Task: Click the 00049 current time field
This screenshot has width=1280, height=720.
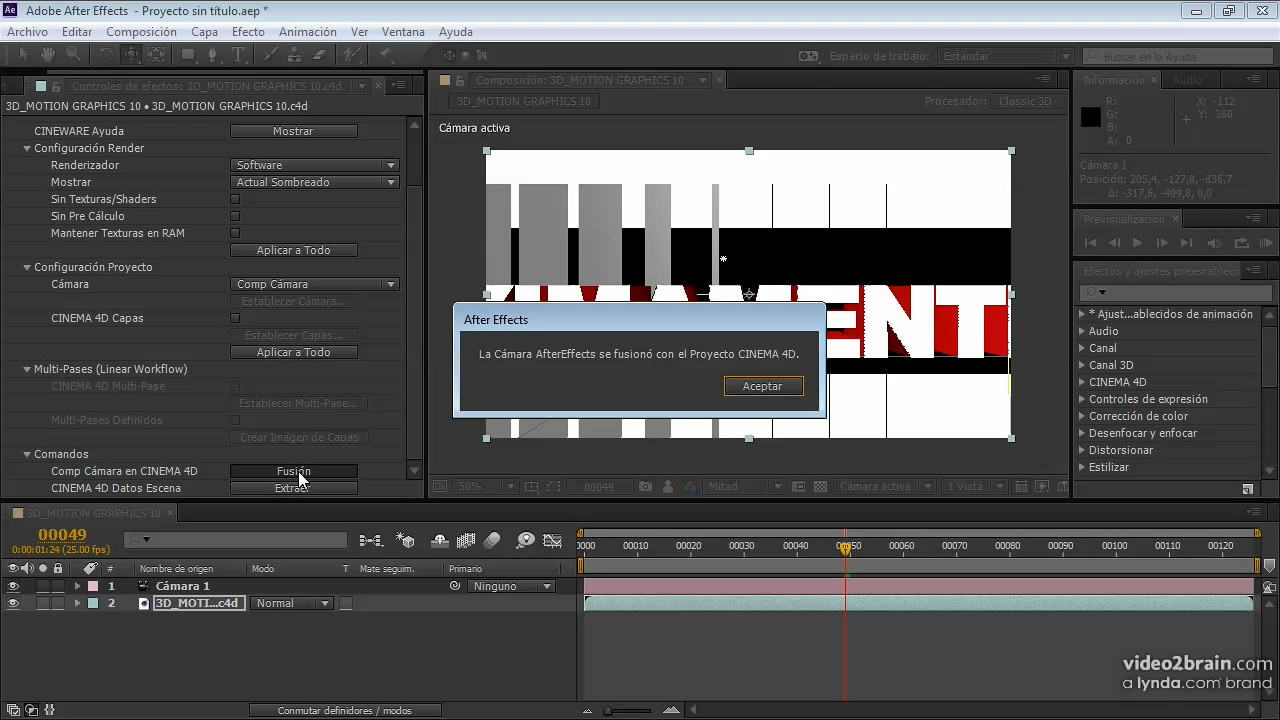Action: point(62,535)
